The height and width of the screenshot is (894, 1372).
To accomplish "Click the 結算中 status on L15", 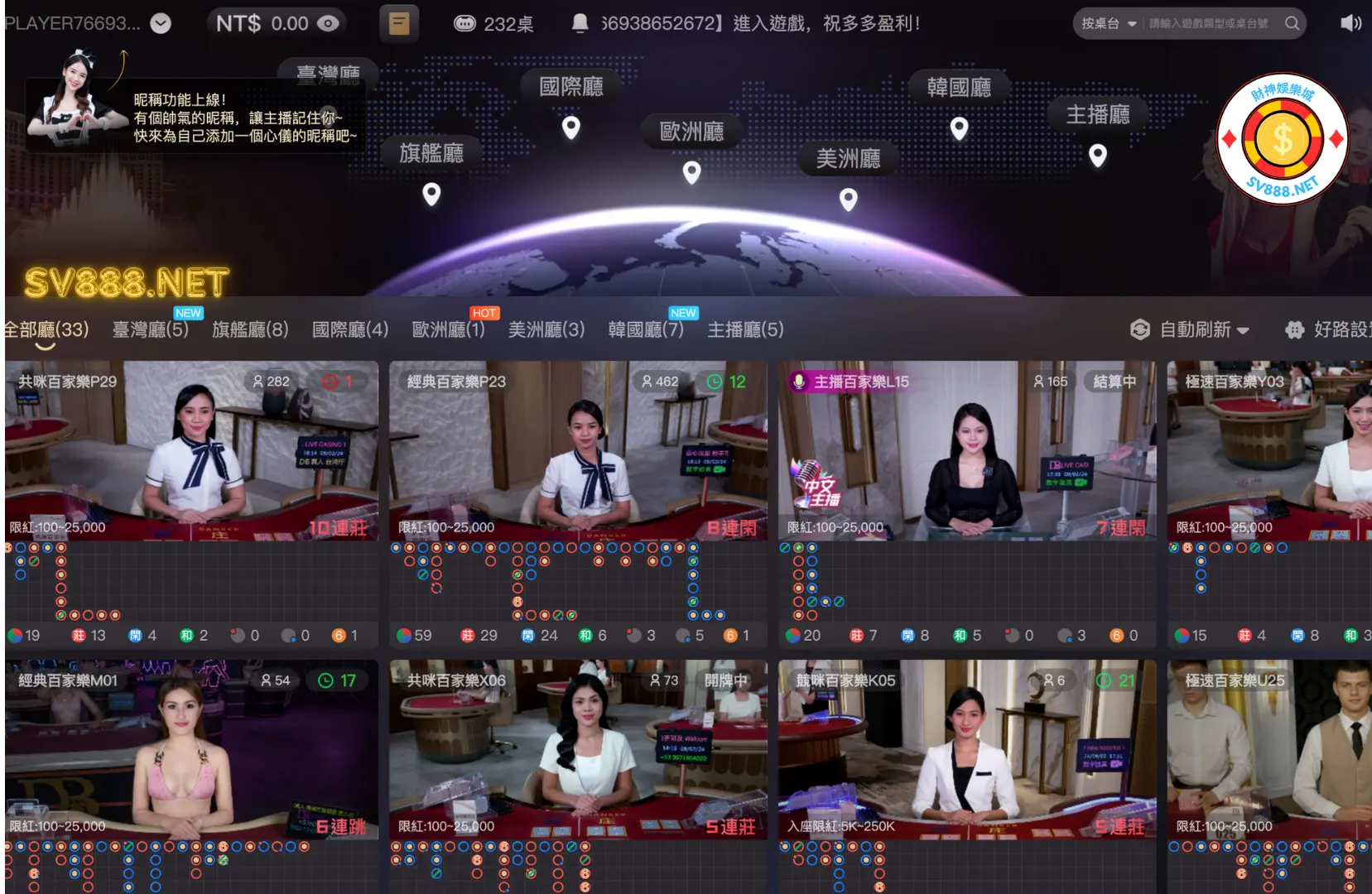I will pyautogui.click(x=1114, y=382).
